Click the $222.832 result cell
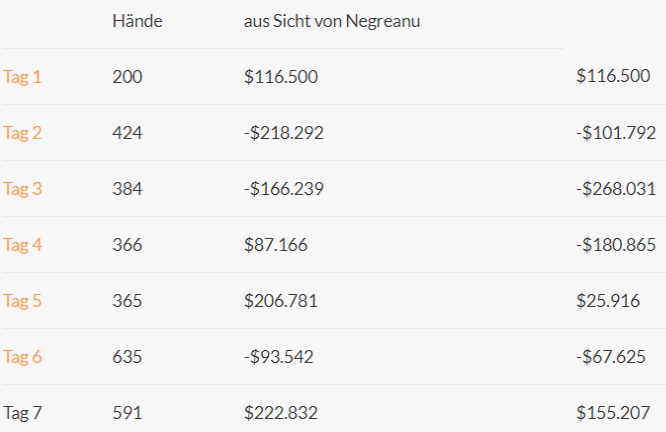666x432 pixels. coord(281,412)
